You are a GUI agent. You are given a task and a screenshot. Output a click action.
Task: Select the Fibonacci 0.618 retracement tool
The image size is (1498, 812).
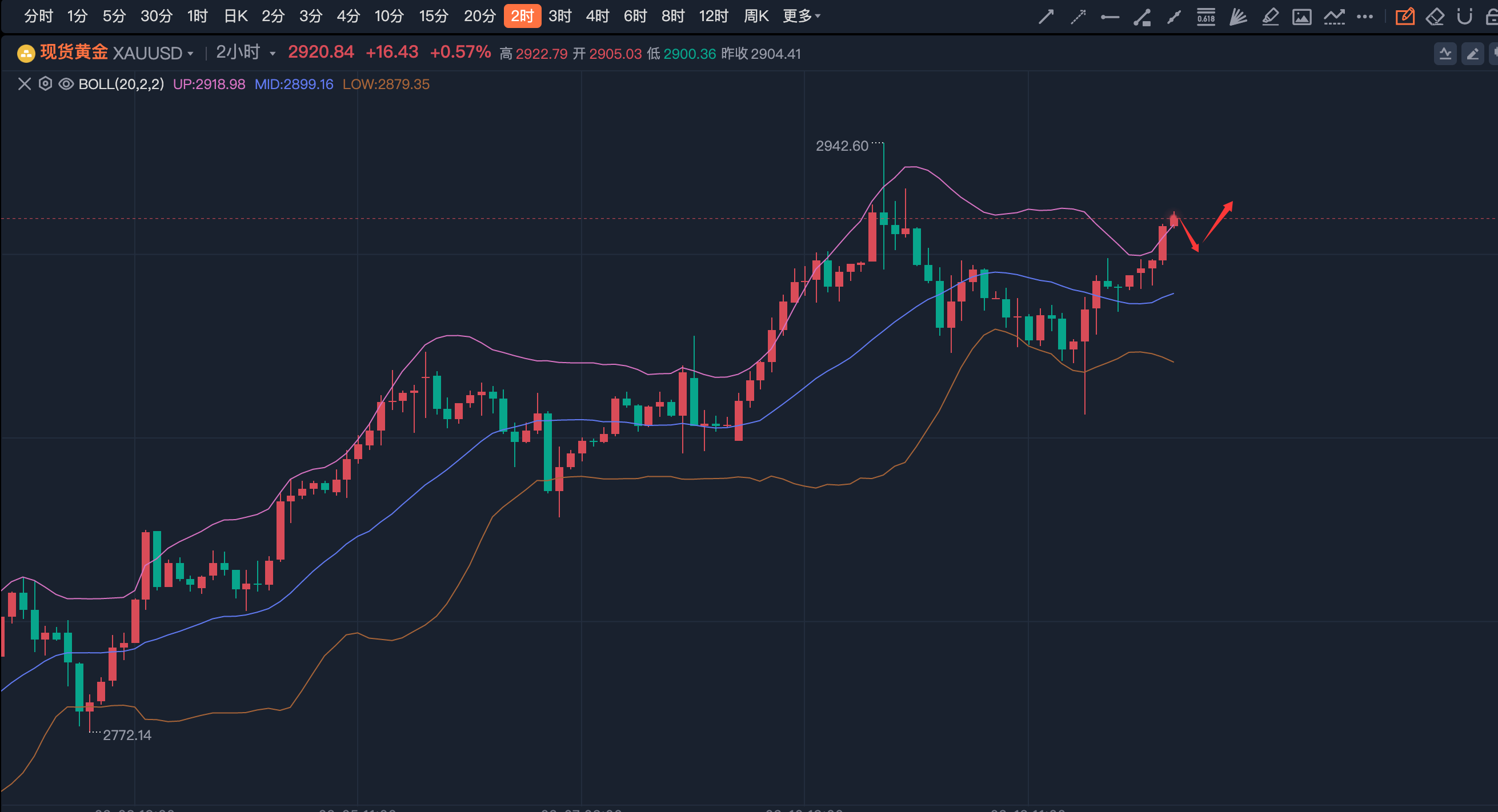(x=1206, y=17)
